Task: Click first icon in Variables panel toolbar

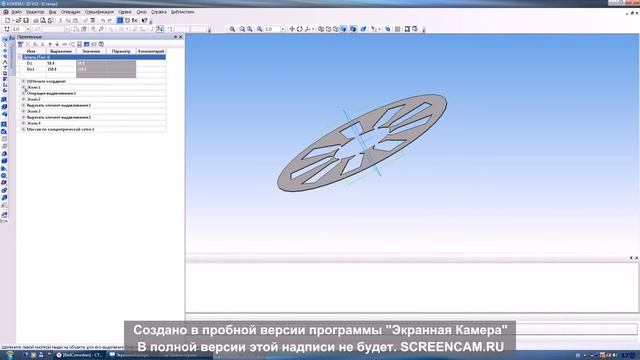Action: tap(20, 44)
